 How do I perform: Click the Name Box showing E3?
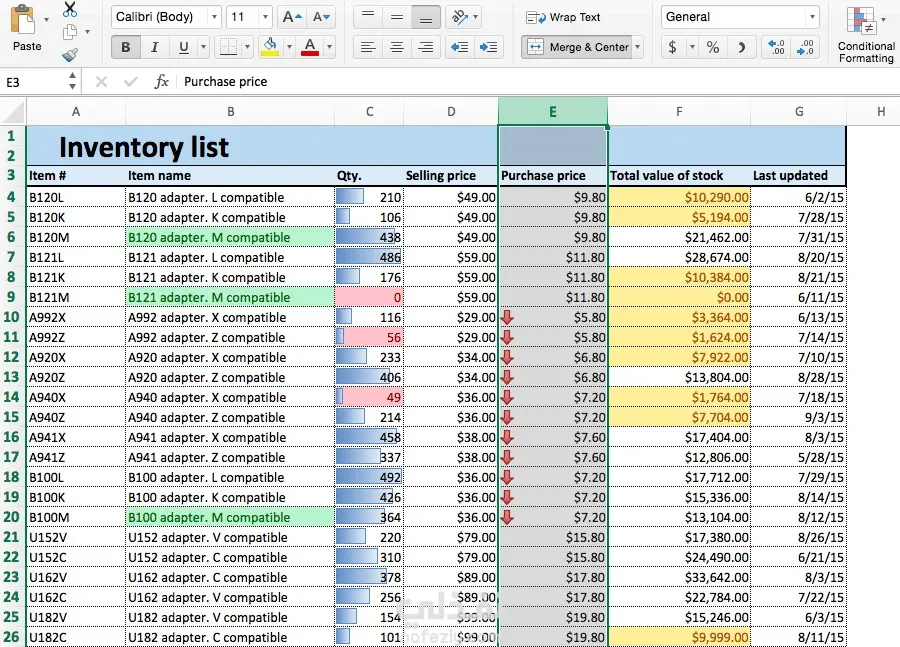(x=34, y=82)
